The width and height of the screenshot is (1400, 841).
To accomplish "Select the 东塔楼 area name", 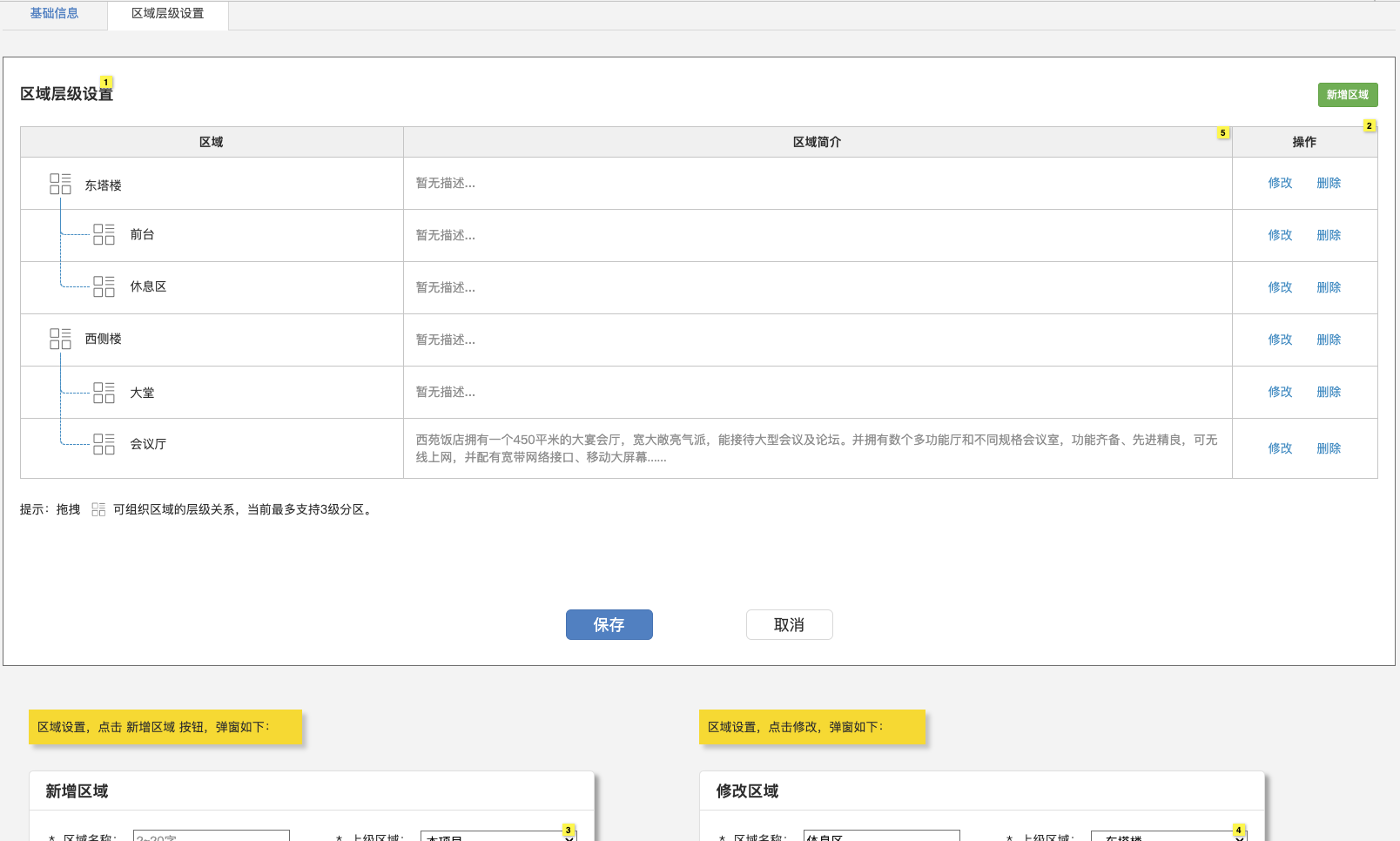I will (x=103, y=185).
